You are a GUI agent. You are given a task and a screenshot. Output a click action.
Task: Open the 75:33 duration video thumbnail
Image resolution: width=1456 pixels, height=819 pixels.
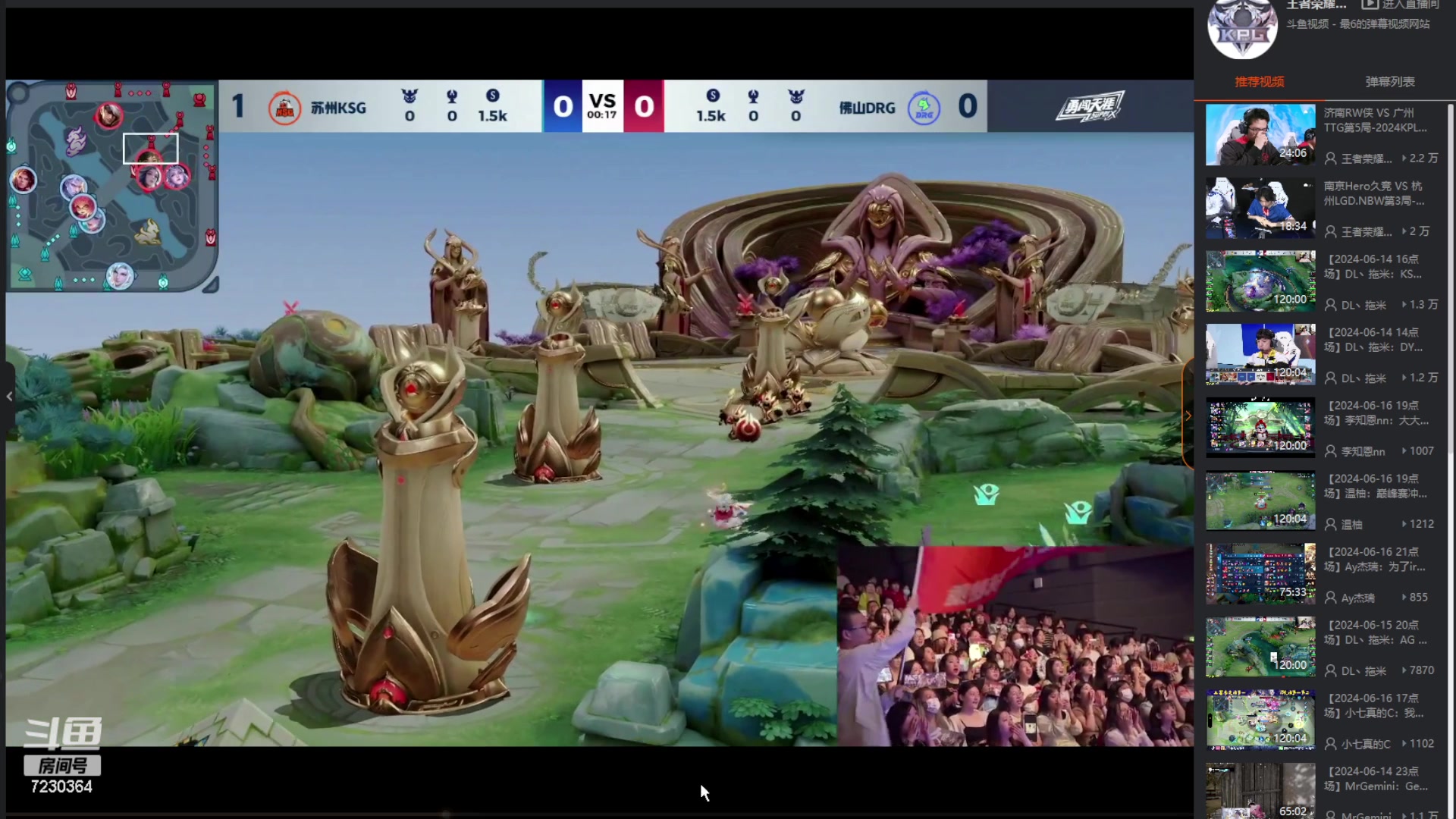(1260, 574)
